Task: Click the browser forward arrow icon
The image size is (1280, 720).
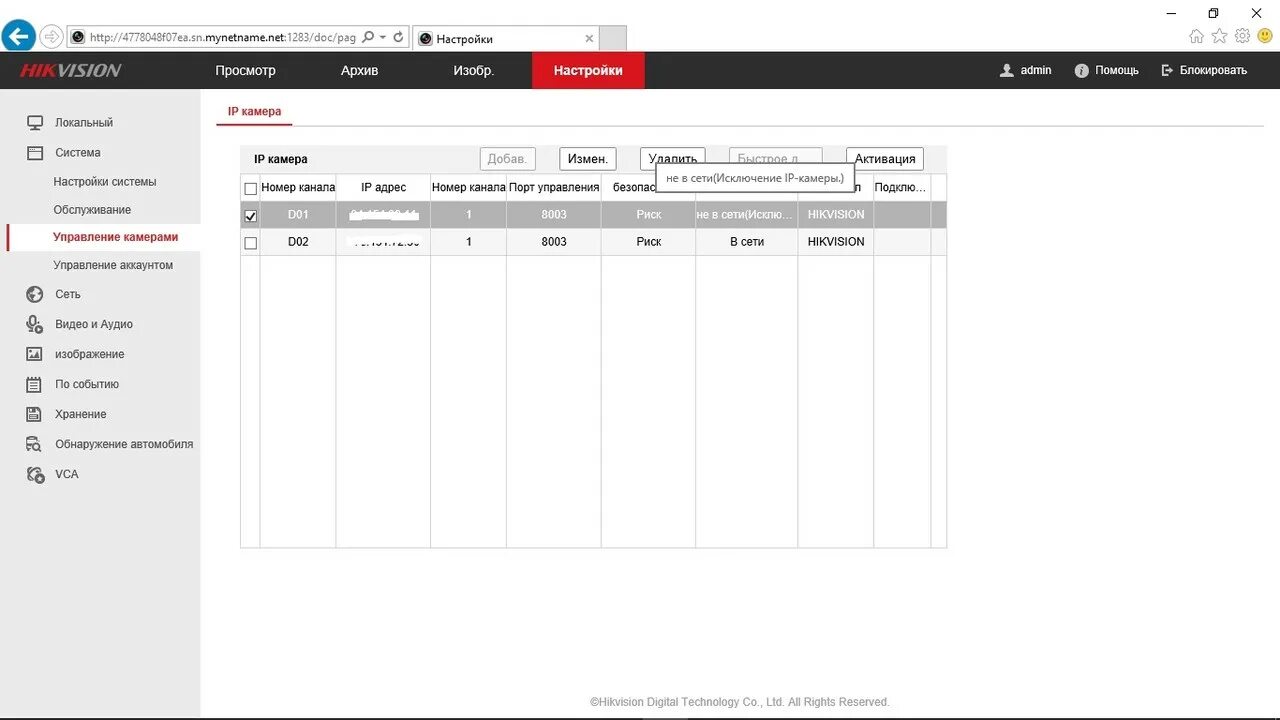Action: (x=51, y=37)
